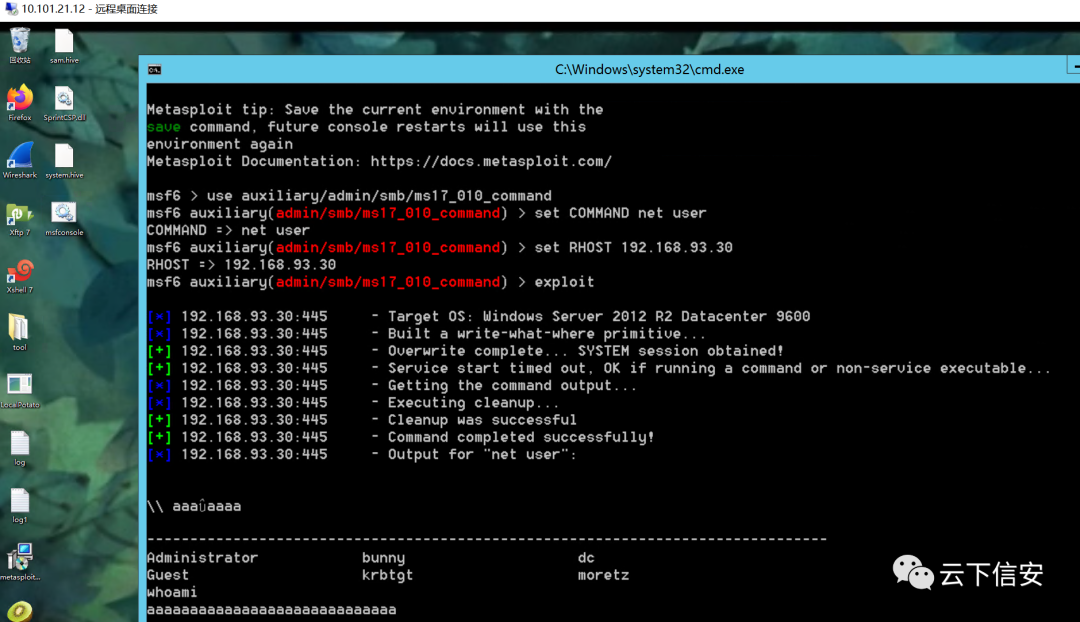
Task: Click the 'dc' user entry
Action: [x=586, y=557]
